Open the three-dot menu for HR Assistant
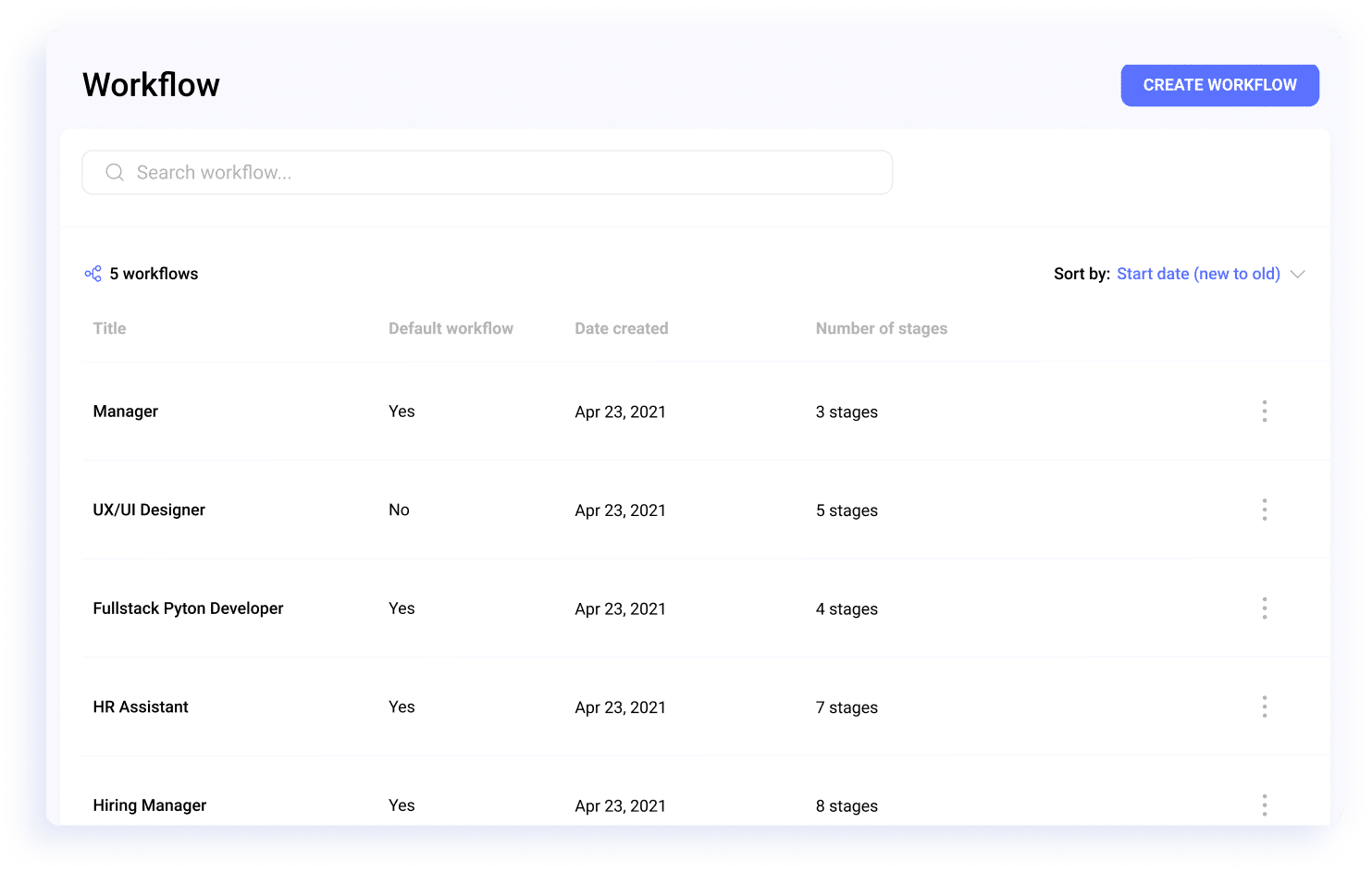This screenshot has width=1372, height=872. pyautogui.click(x=1265, y=706)
